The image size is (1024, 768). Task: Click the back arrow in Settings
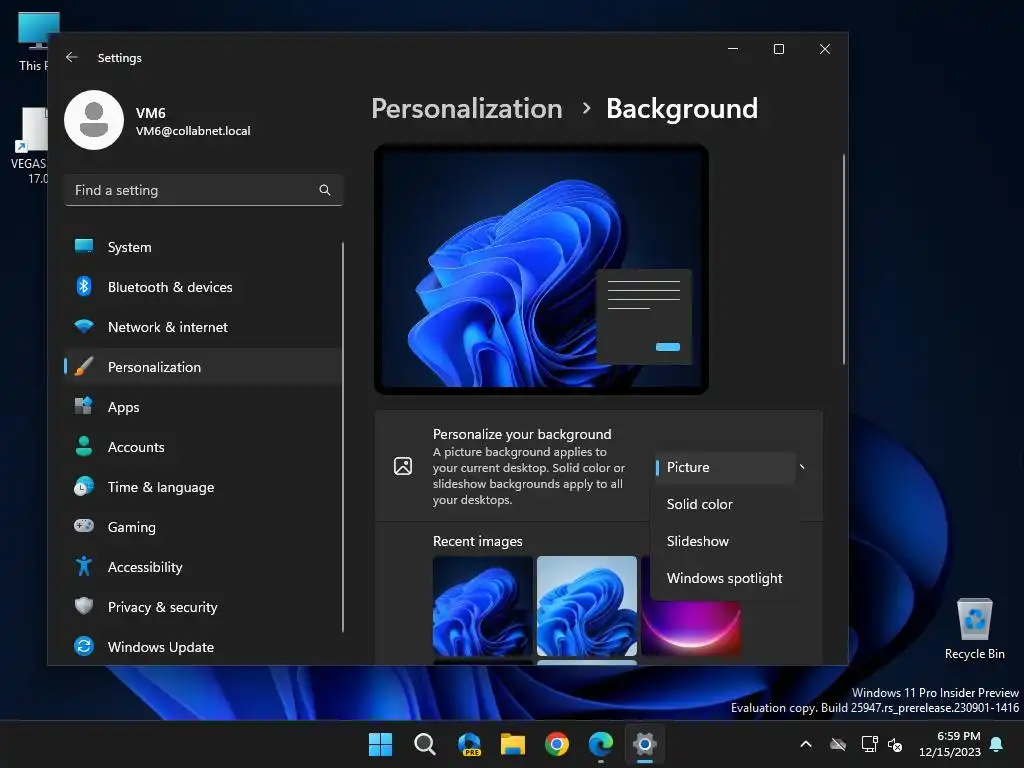[x=72, y=57]
